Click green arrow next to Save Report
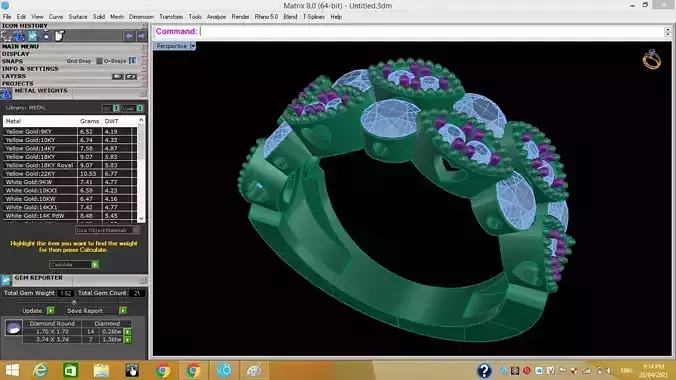The height and width of the screenshot is (380, 676). point(123,311)
